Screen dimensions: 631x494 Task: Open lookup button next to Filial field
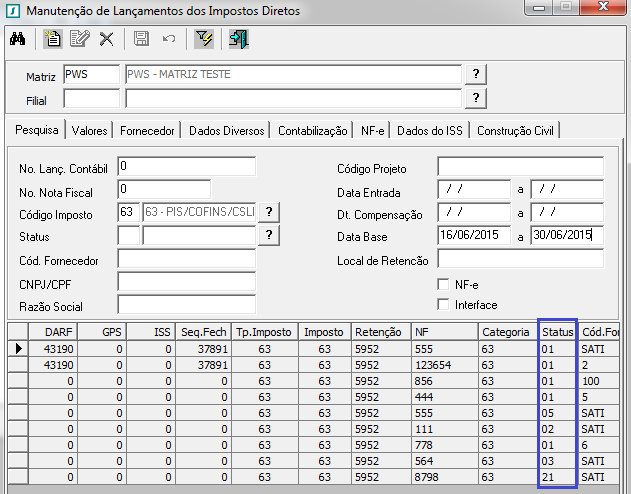(x=477, y=98)
